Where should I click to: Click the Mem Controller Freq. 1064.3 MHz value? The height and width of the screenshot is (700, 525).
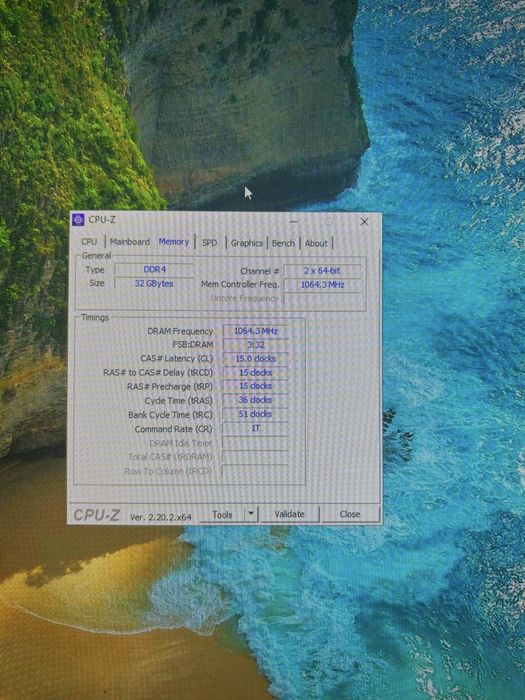pyautogui.click(x=322, y=285)
